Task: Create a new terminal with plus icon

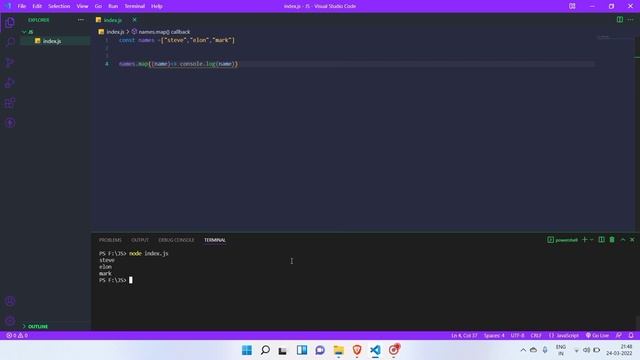Action: coord(584,240)
